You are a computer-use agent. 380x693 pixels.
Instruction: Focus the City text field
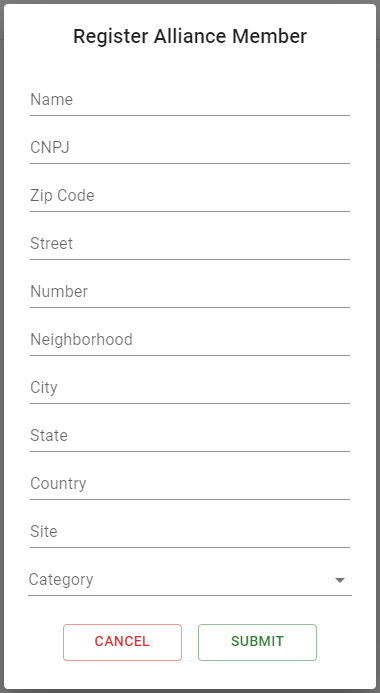190,388
